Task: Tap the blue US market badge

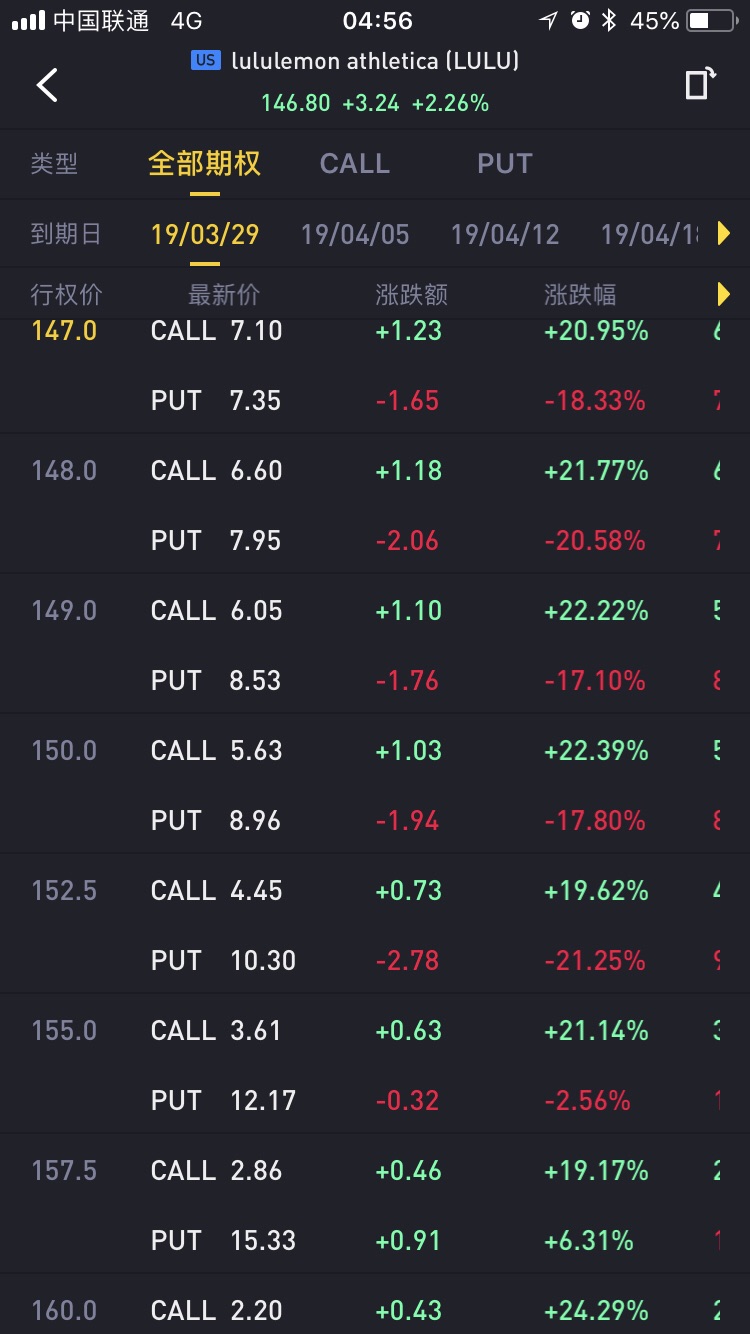Action: pyautogui.click(x=205, y=61)
